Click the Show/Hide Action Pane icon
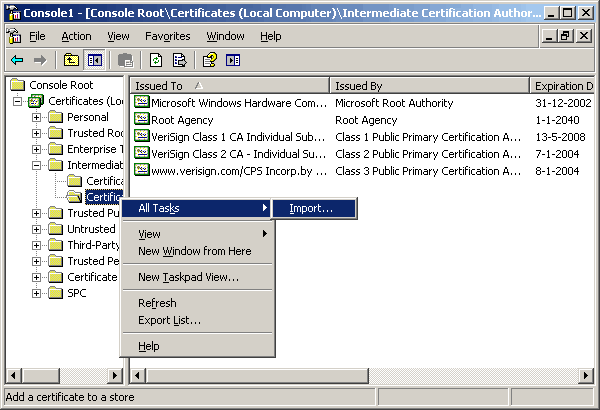This screenshot has height=410, width=600. click(233, 60)
